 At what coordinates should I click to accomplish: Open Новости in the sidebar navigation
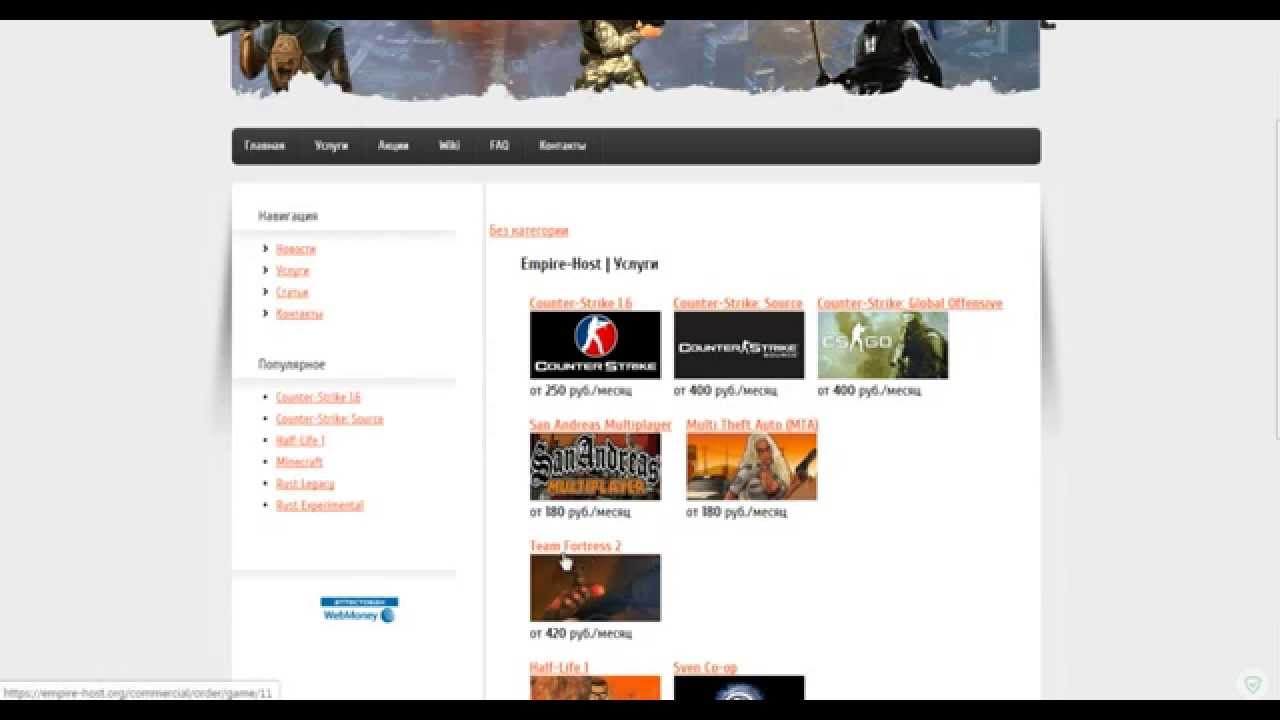pos(296,249)
